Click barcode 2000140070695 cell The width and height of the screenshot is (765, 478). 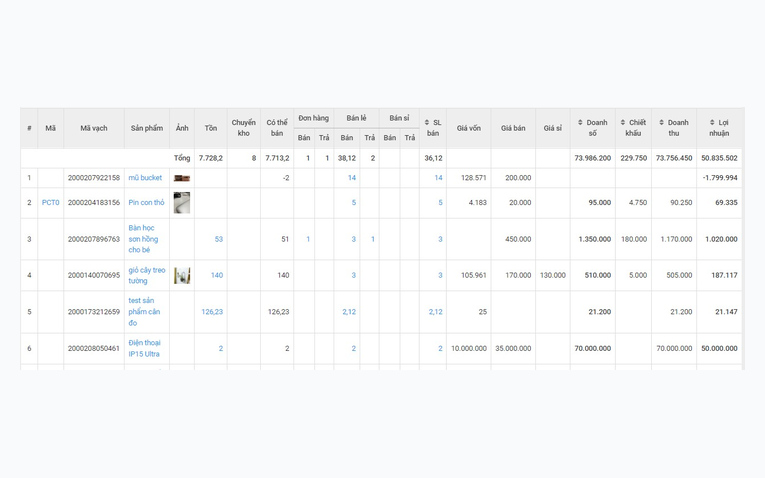[94, 275]
